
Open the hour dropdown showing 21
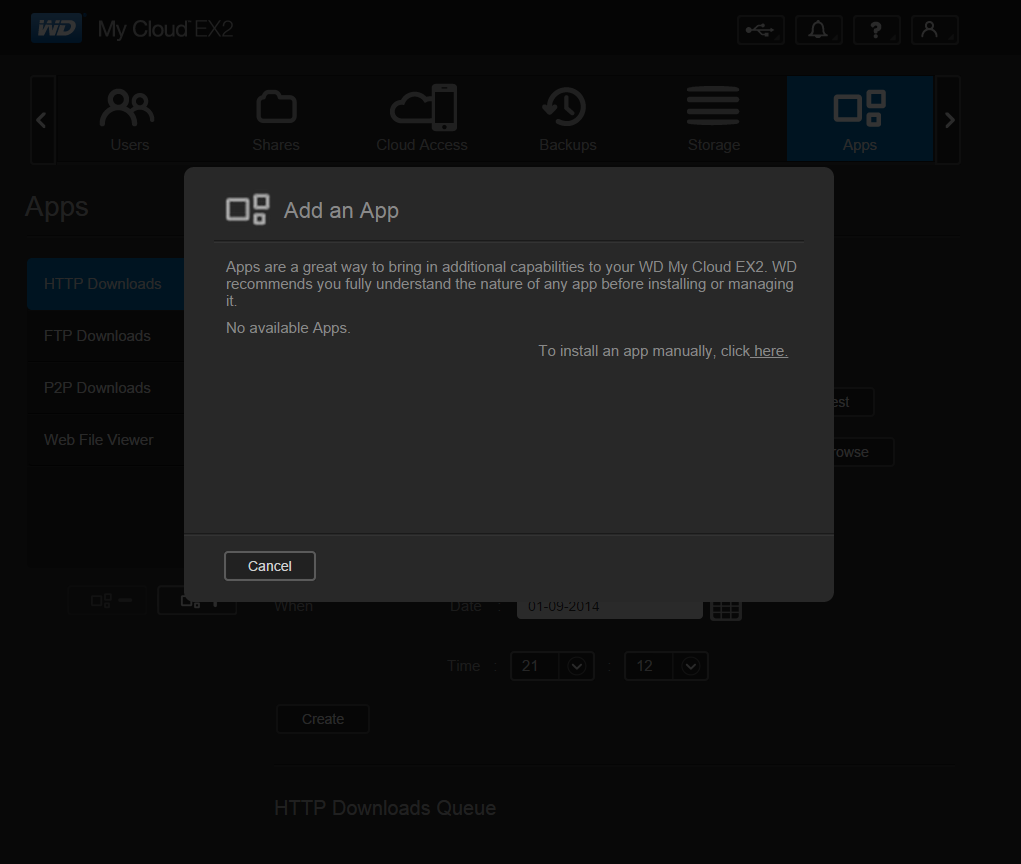click(x=552, y=666)
